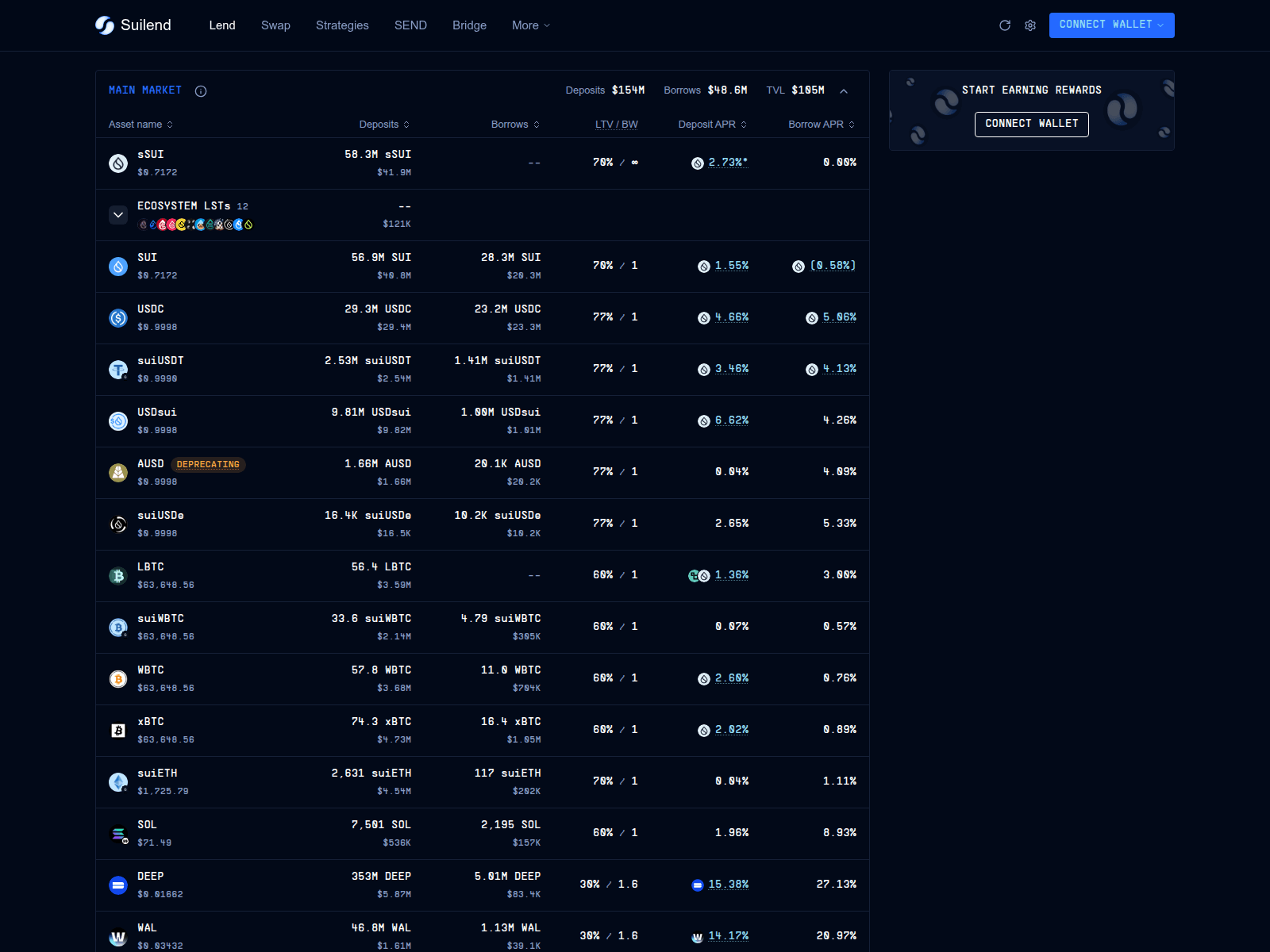This screenshot has height=952, width=1270.
Task: Open the Bridge tab
Action: (x=469, y=25)
